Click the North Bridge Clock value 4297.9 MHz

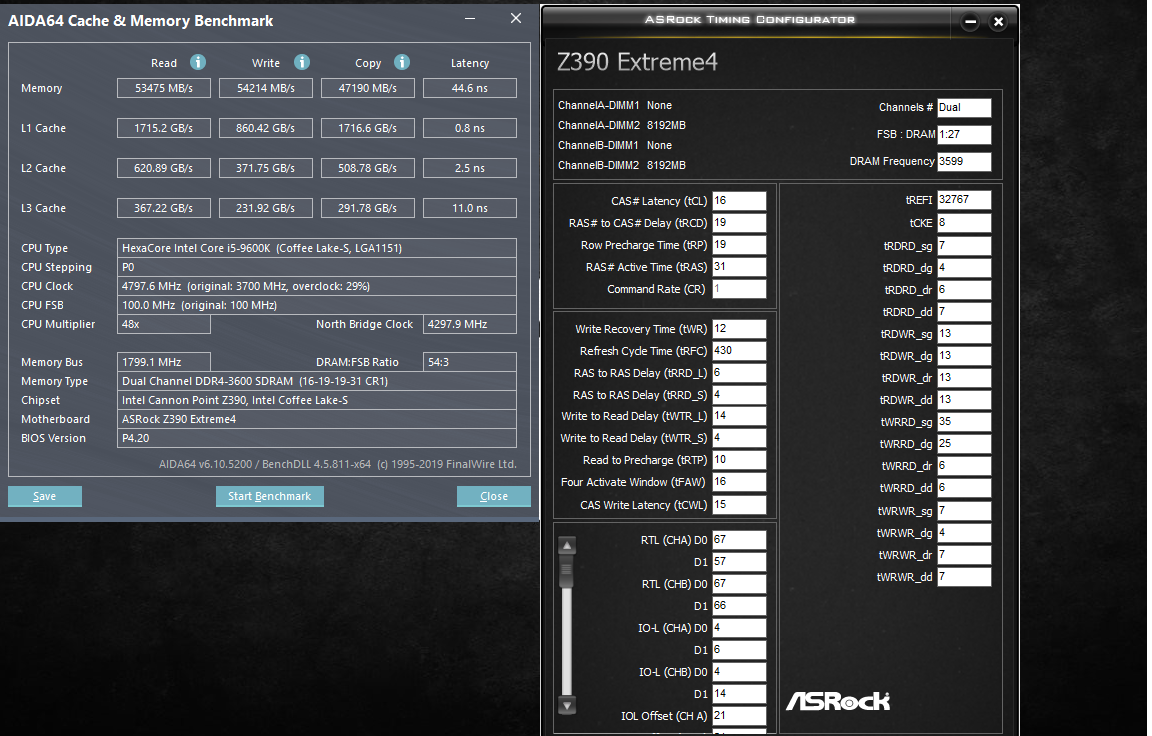coord(469,325)
